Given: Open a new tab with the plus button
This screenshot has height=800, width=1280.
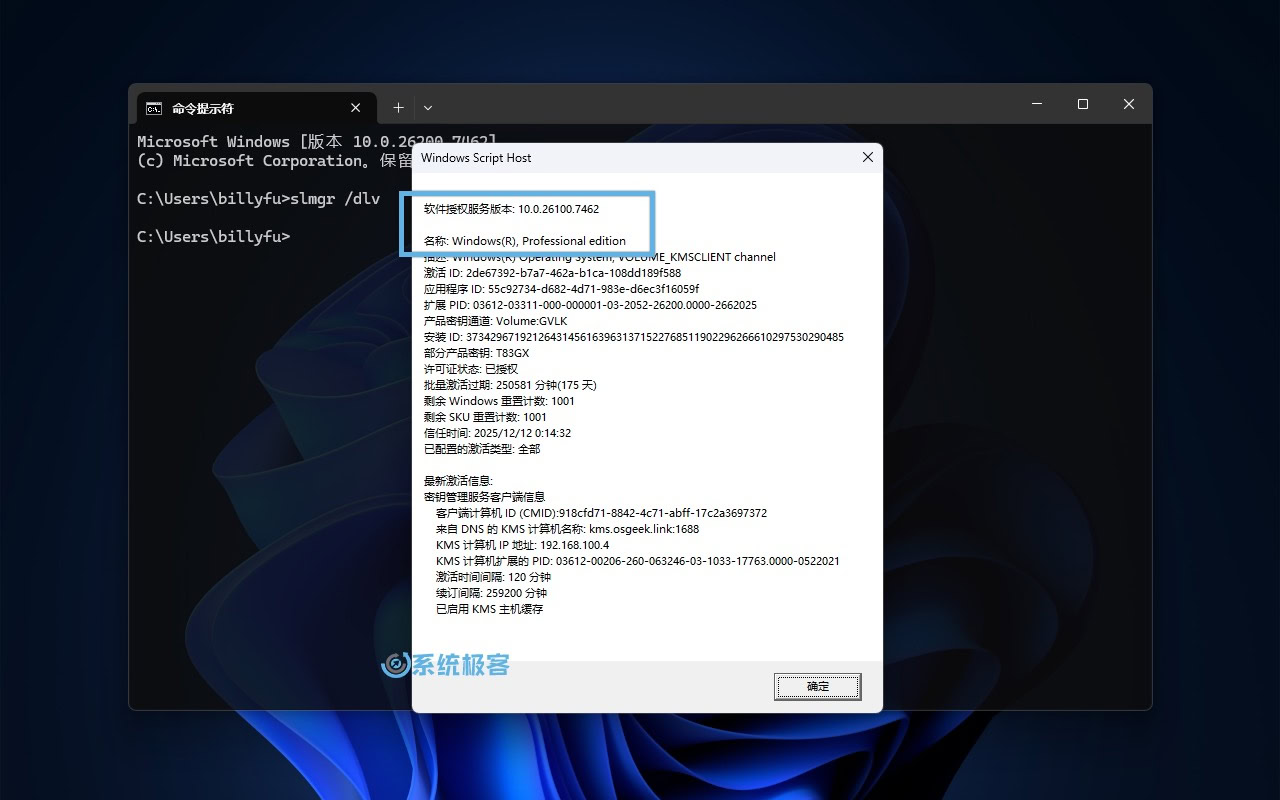Looking at the screenshot, I should click(x=397, y=107).
